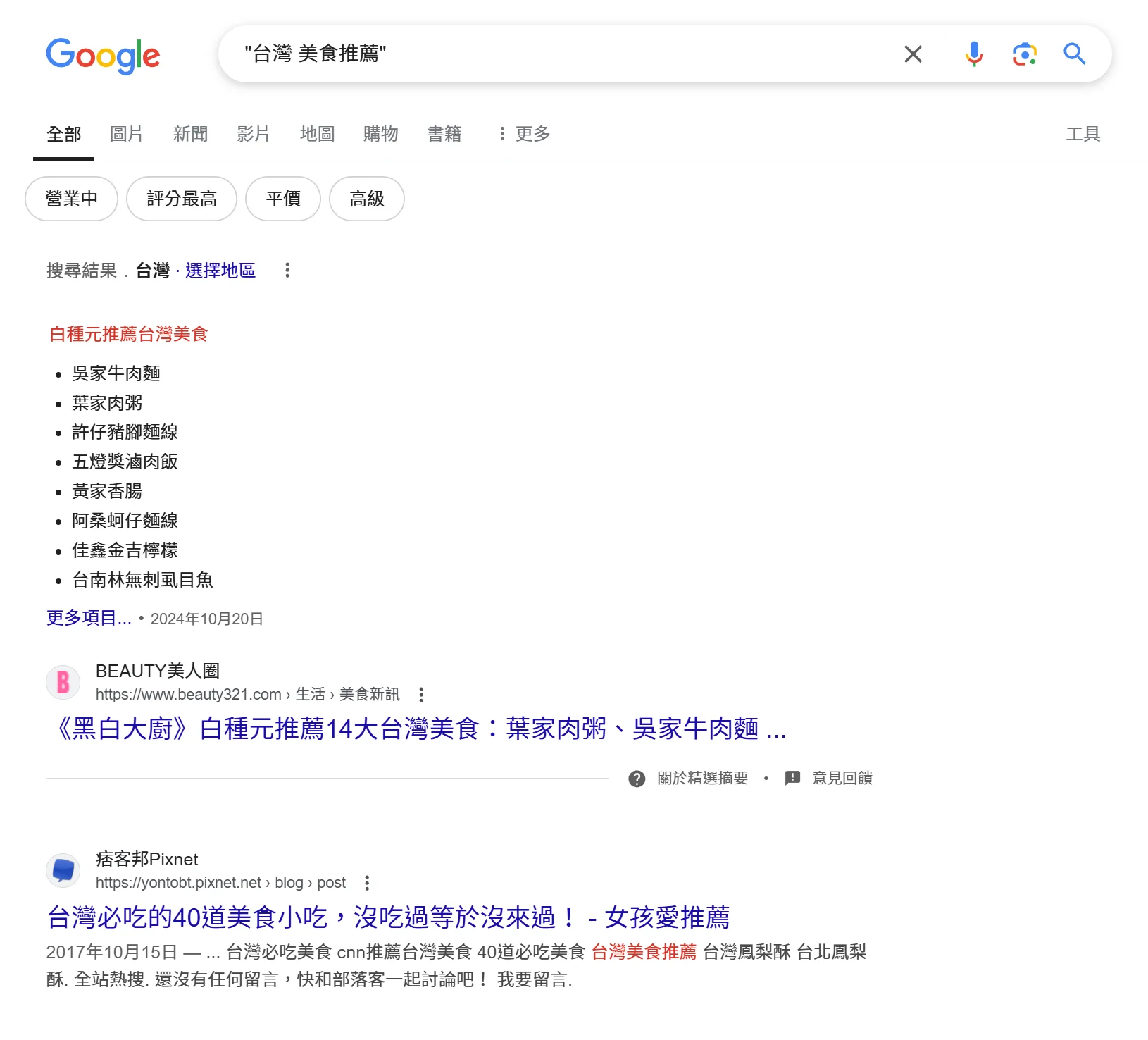This screenshot has height=1040, width=1148.
Task: Open the 台灣必吃的40道美食小吃 result
Action: click(388, 917)
